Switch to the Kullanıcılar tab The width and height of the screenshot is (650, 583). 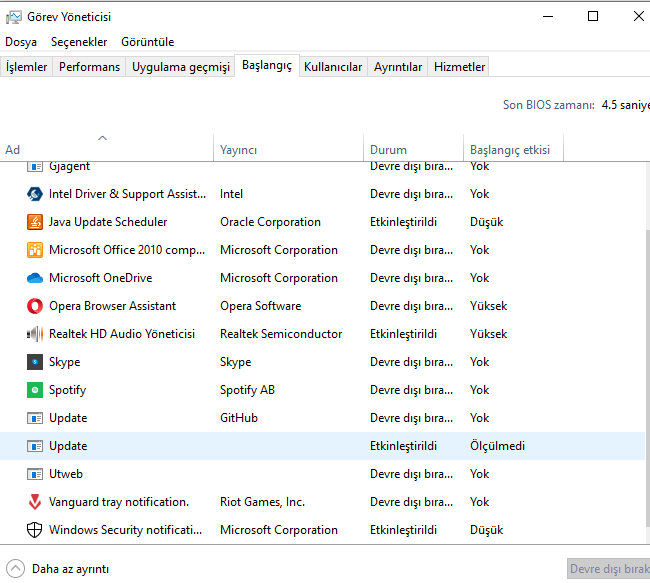coord(333,67)
